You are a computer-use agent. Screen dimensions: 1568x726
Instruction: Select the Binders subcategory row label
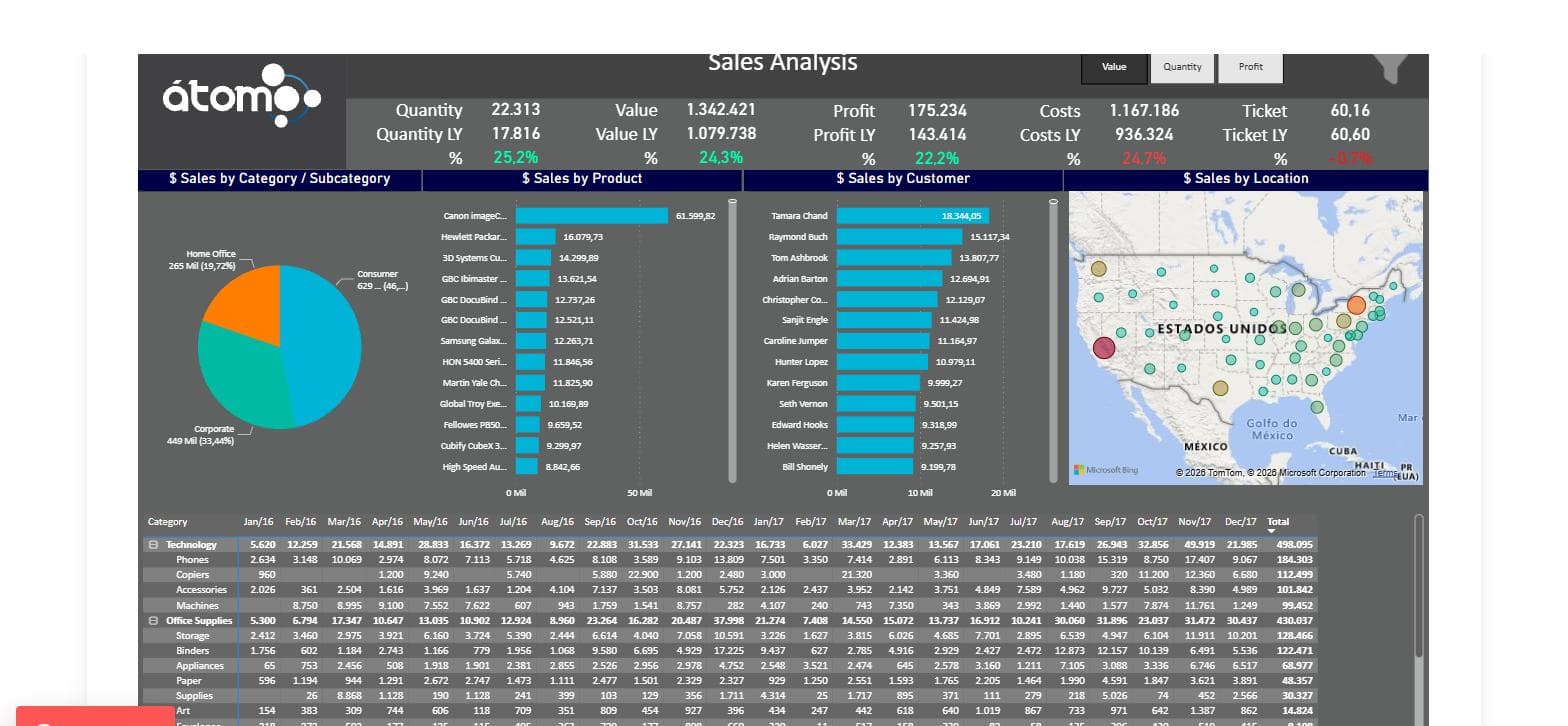[x=193, y=651]
